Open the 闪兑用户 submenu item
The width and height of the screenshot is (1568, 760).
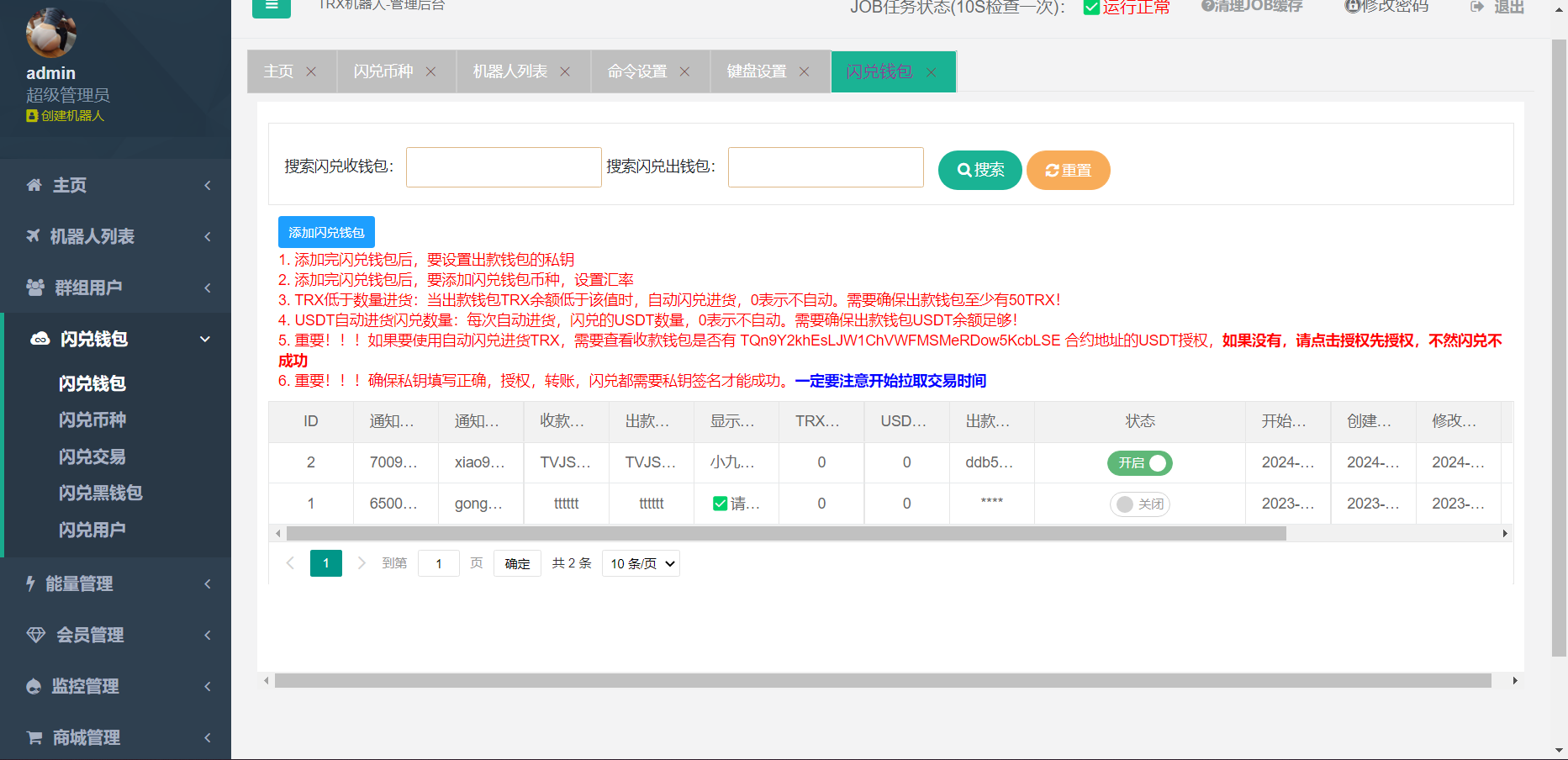pos(92,530)
